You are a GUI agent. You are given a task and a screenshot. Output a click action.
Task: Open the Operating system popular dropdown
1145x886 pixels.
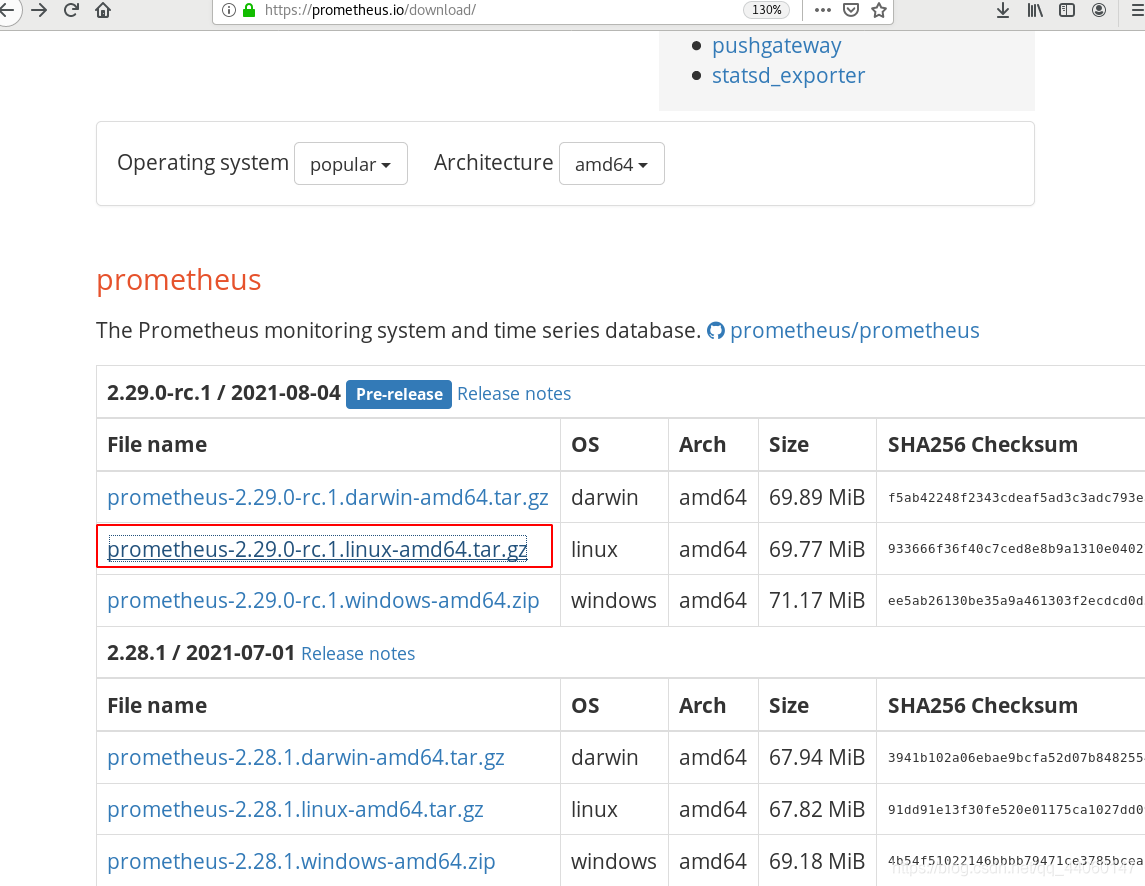tap(351, 164)
